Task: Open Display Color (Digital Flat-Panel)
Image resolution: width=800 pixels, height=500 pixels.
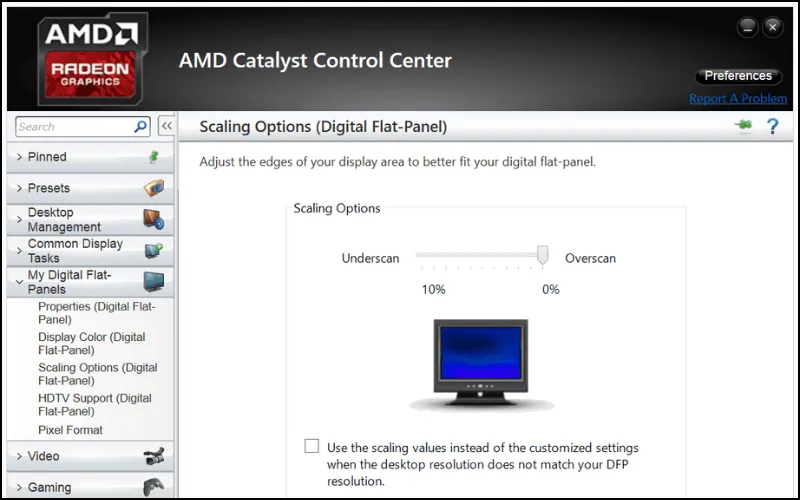Action: pos(92,343)
